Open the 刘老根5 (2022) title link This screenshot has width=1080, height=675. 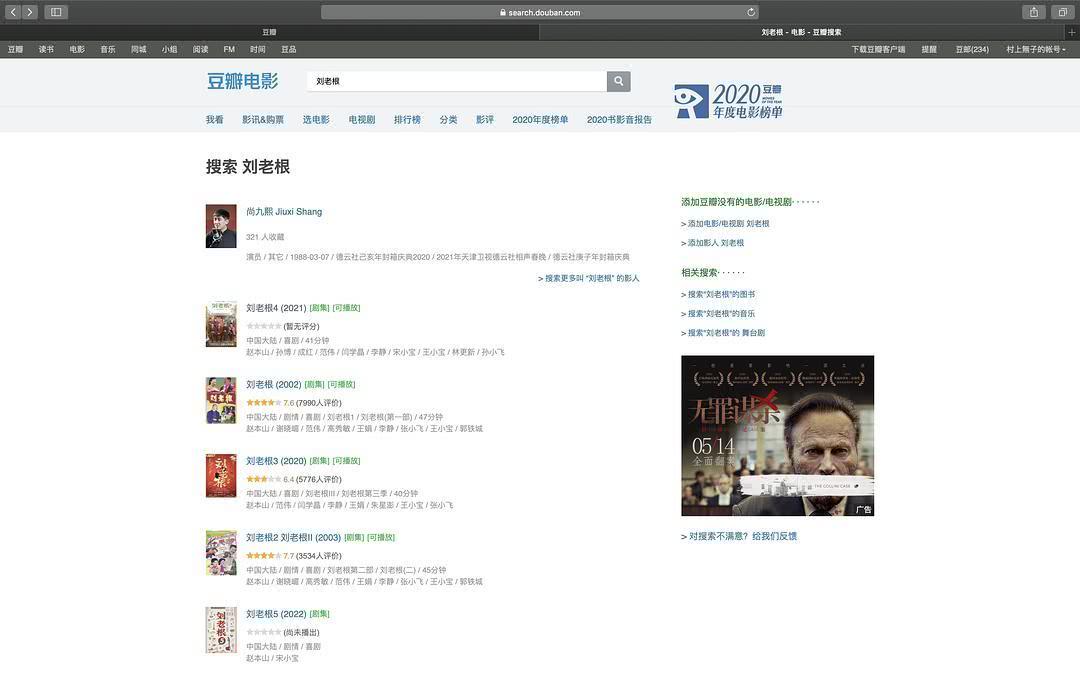[x=276, y=614]
